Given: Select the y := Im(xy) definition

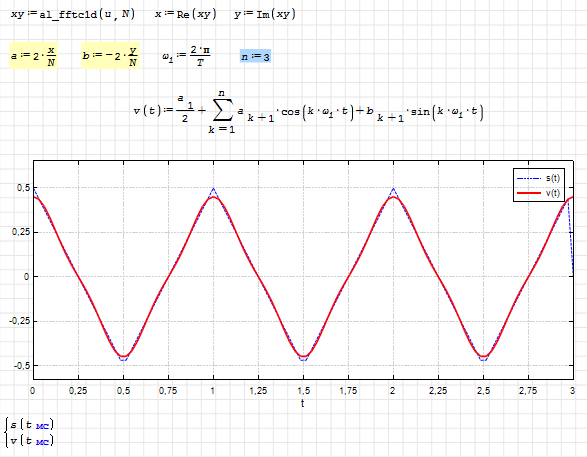Looking at the screenshot, I should (x=265, y=14).
